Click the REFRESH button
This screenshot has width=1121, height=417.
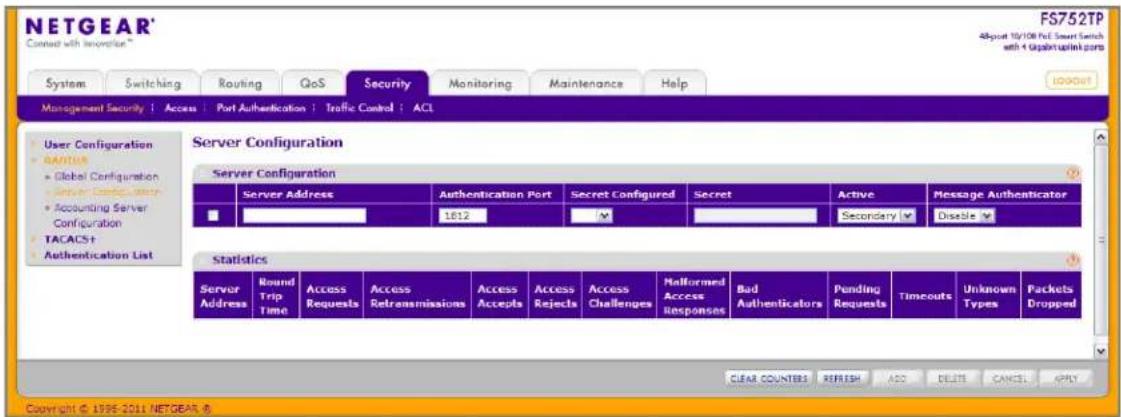[842, 378]
